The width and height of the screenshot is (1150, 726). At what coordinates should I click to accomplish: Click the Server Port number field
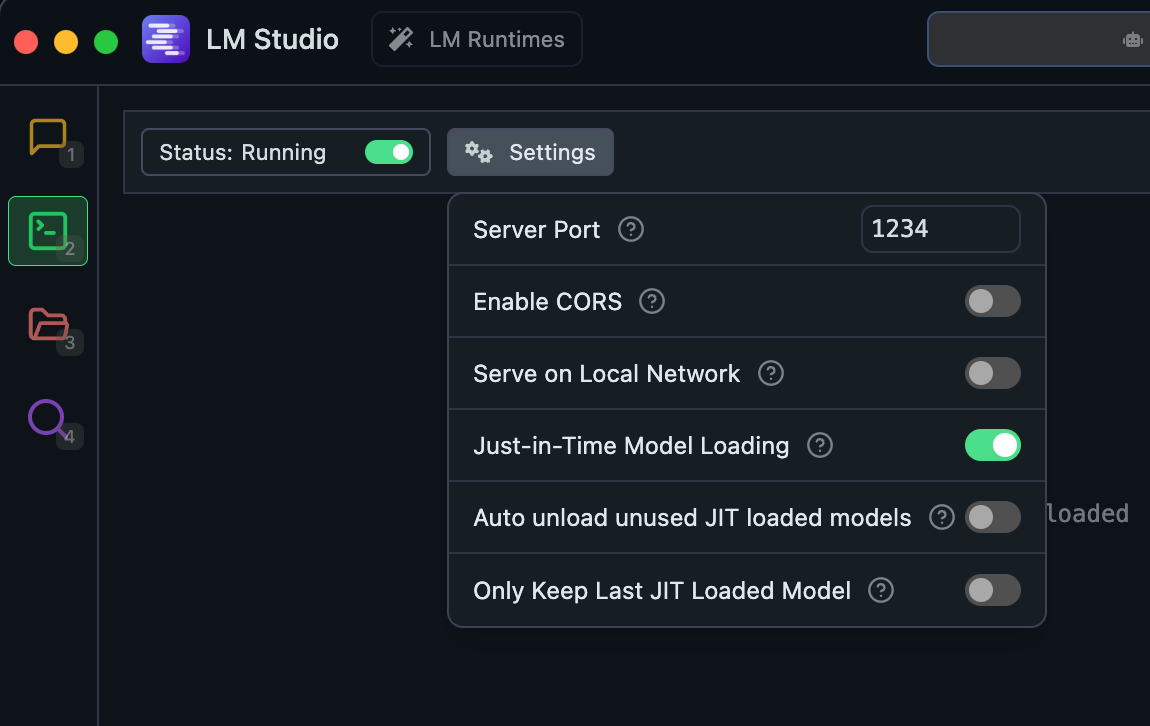click(x=940, y=229)
